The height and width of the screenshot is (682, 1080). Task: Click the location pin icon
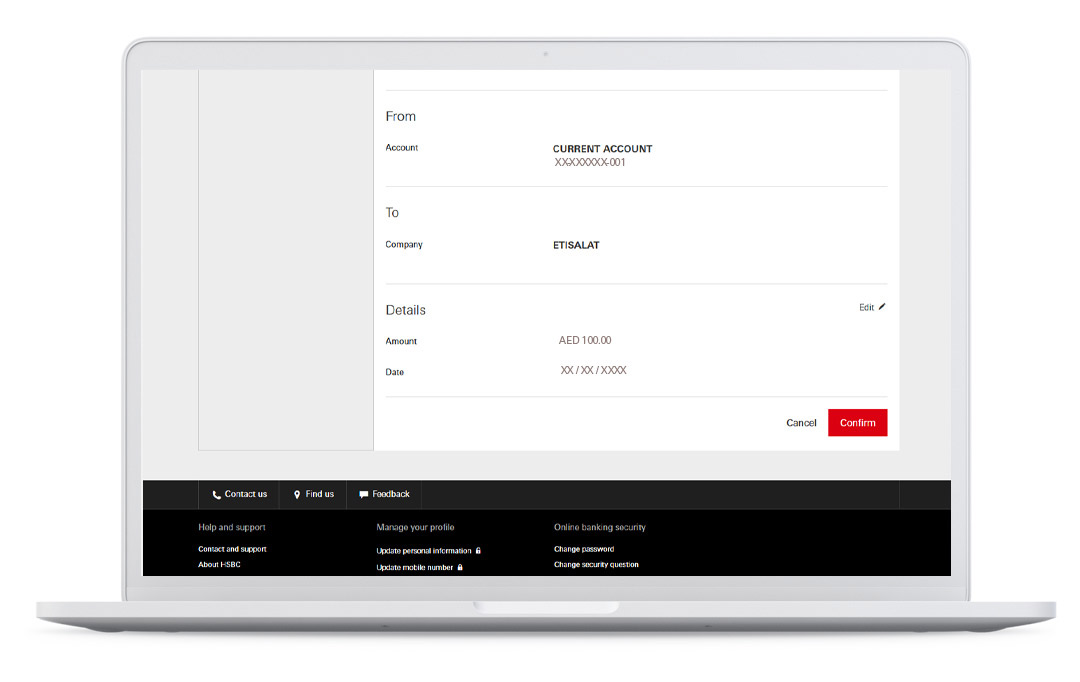pyautogui.click(x=297, y=495)
